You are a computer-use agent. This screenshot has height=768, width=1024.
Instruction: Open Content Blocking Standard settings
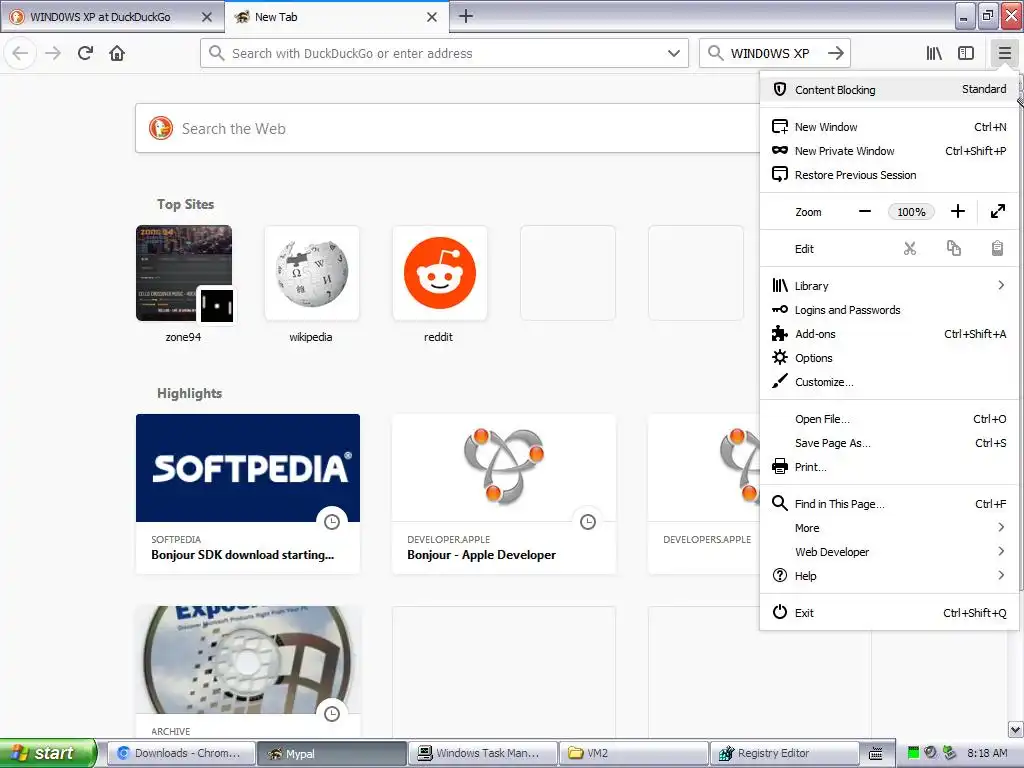889,89
